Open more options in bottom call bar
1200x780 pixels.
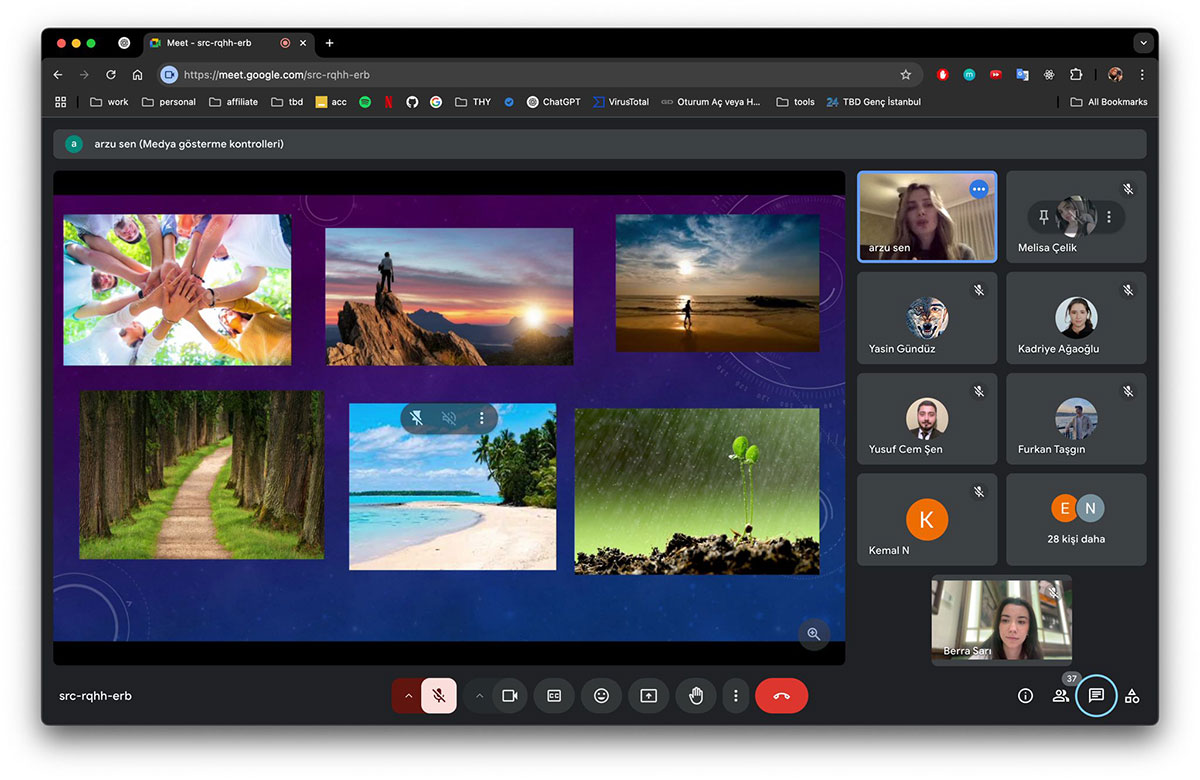(736, 696)
